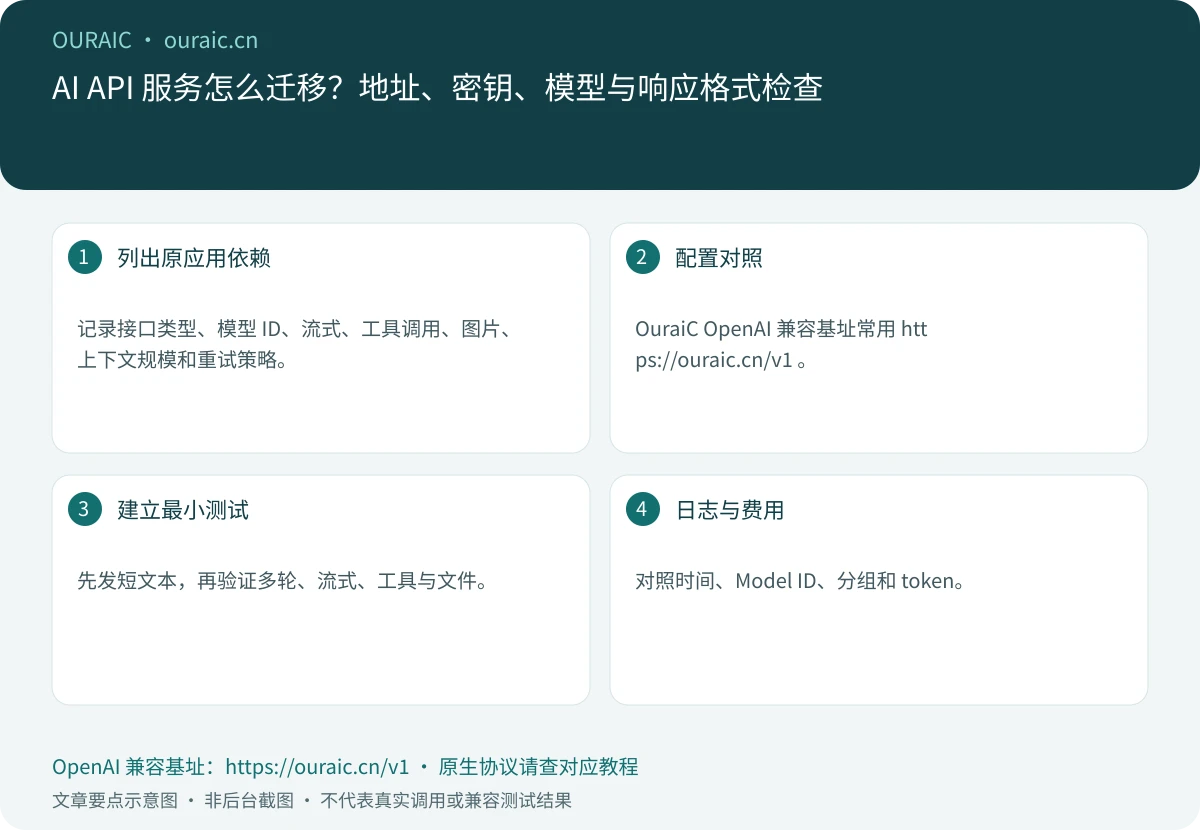Viewport: 1200px width, 830px height.
Task: Click the headline about AI API 服务怎么迁移
Action: pyautogui.click(x=437, y=88)
